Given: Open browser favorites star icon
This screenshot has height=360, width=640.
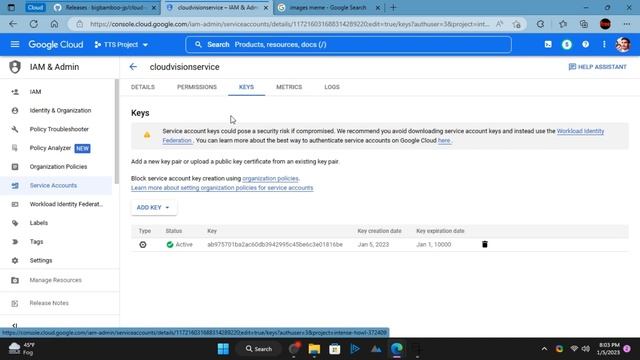Looking at the screenshot, I should pos(563,24).
